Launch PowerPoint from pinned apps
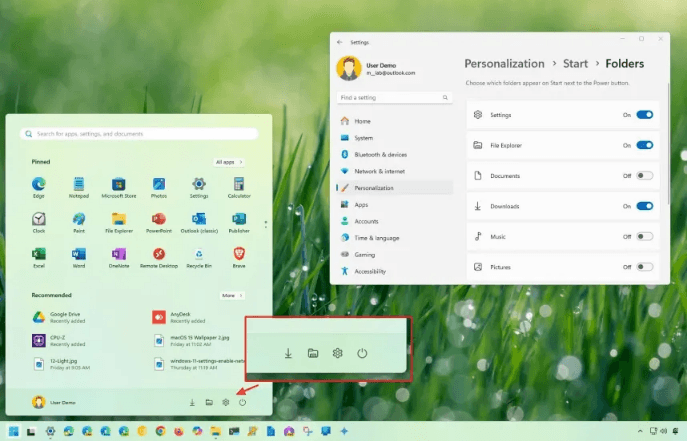 pyautogui.click(x=159, y=222)
